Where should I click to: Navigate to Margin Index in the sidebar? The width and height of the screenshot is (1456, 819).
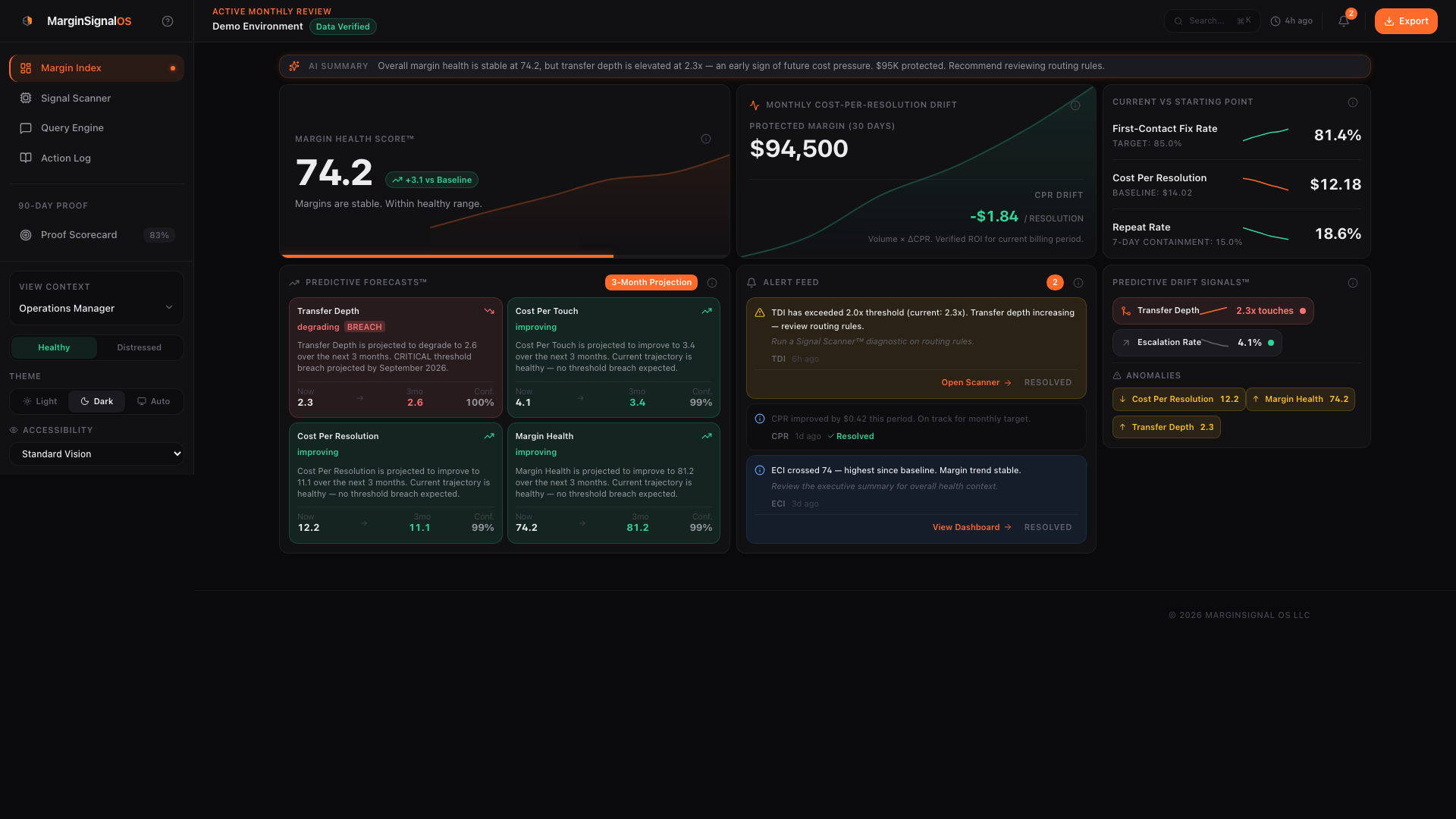[71, 67]
